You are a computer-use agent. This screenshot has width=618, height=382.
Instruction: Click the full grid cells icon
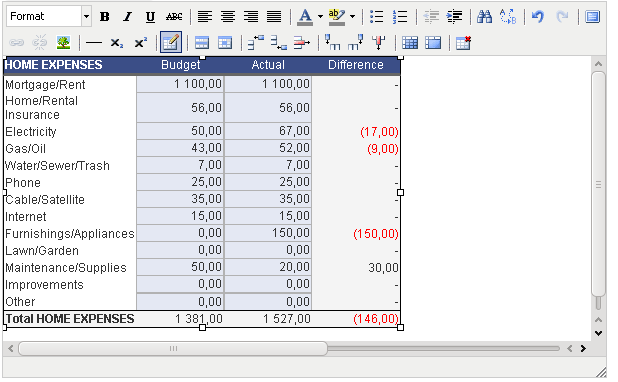click(x=410, y=43)
